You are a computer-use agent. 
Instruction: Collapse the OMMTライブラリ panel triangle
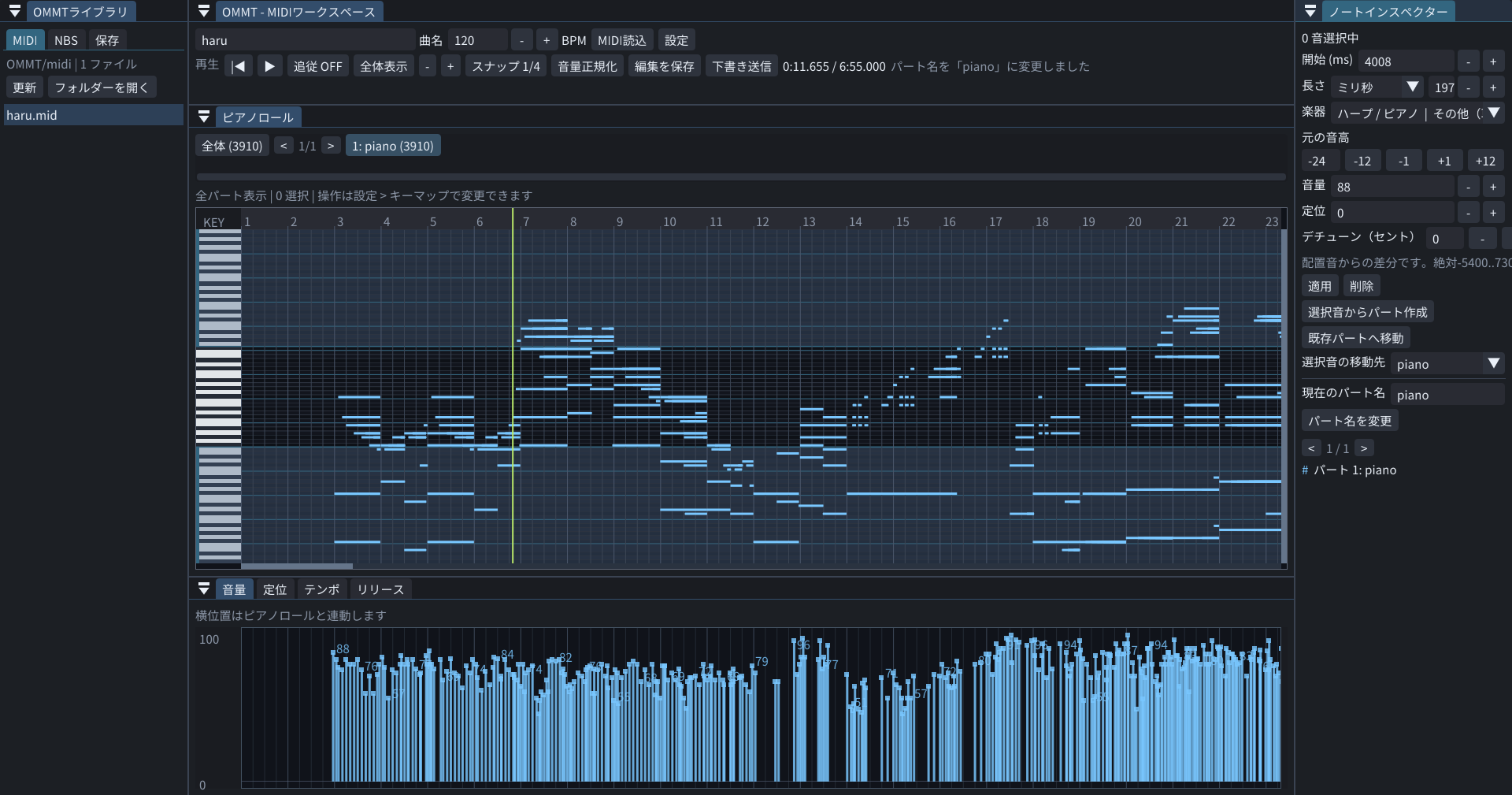pyautogui.click(x=15, y=12)
